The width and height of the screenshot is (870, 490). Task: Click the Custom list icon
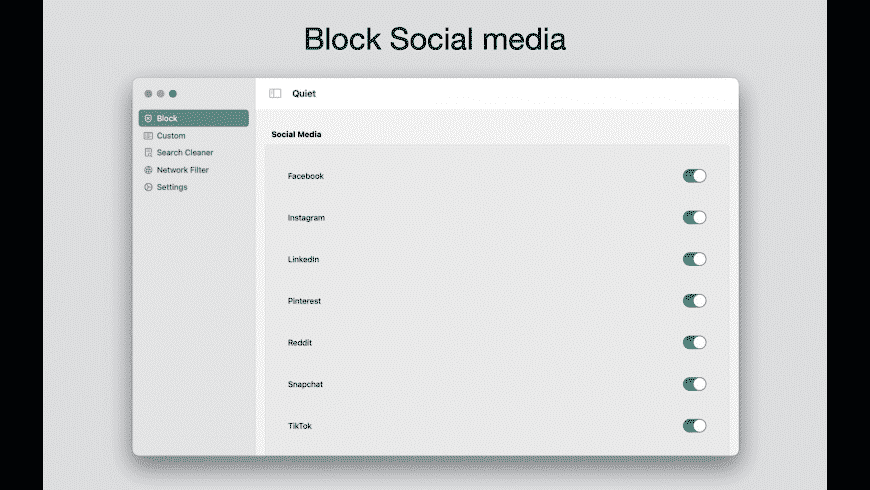coord(148,135)
